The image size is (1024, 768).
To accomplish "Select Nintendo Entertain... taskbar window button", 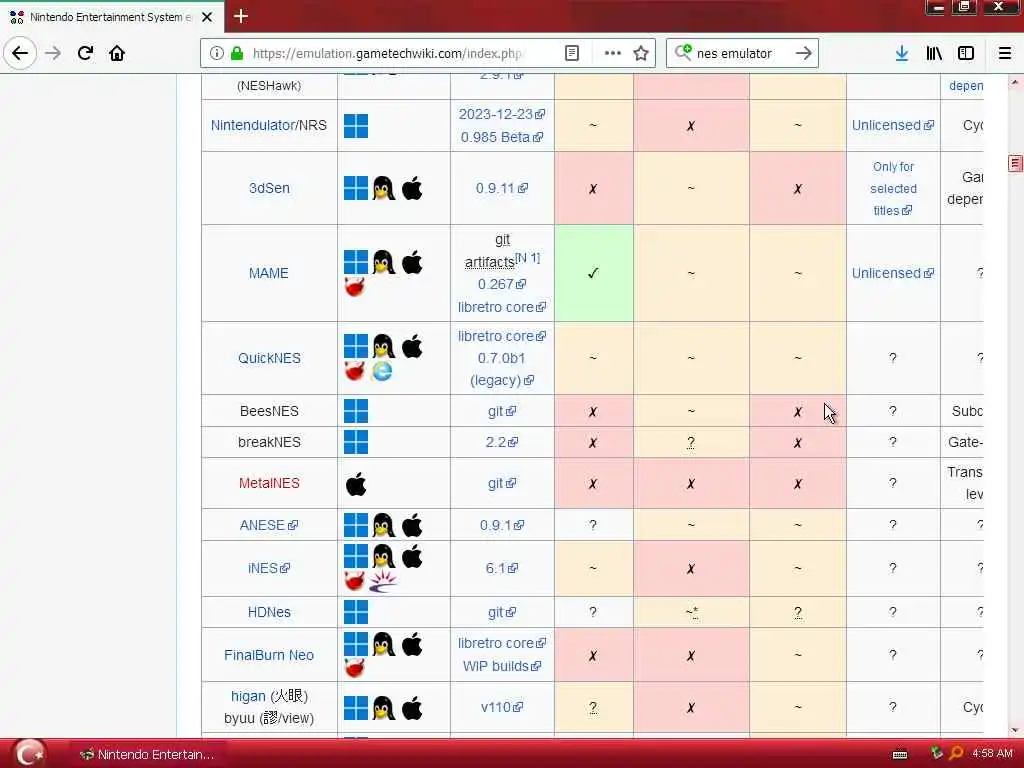I will point(147,754).
